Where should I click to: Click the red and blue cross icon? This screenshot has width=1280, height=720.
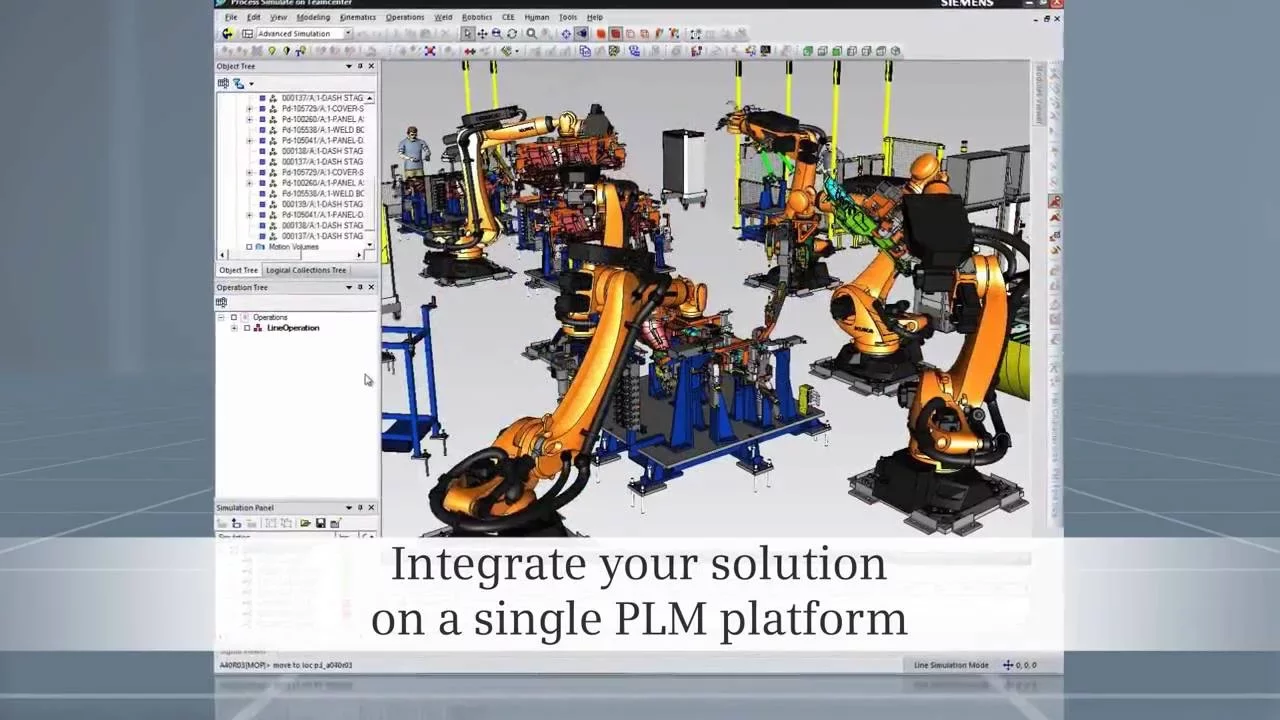pos(430,51)
